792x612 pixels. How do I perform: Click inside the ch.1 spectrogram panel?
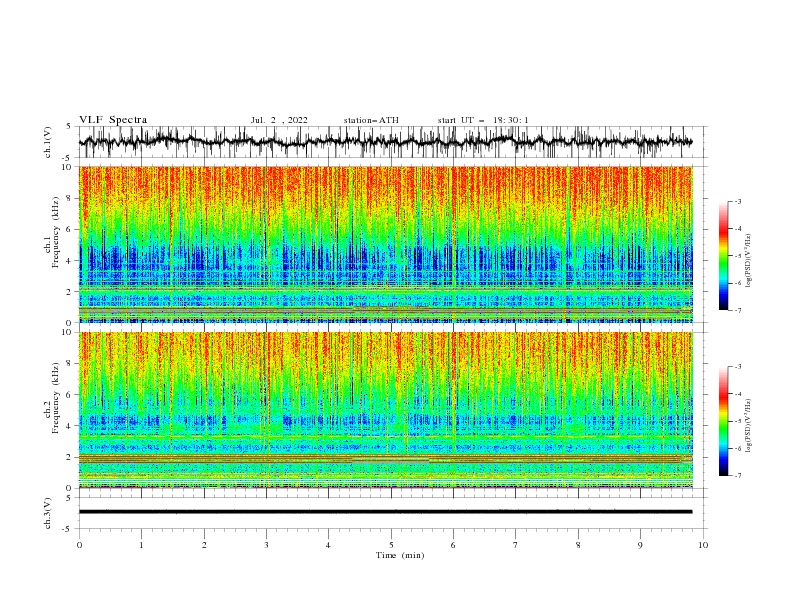tap(385, 244)
